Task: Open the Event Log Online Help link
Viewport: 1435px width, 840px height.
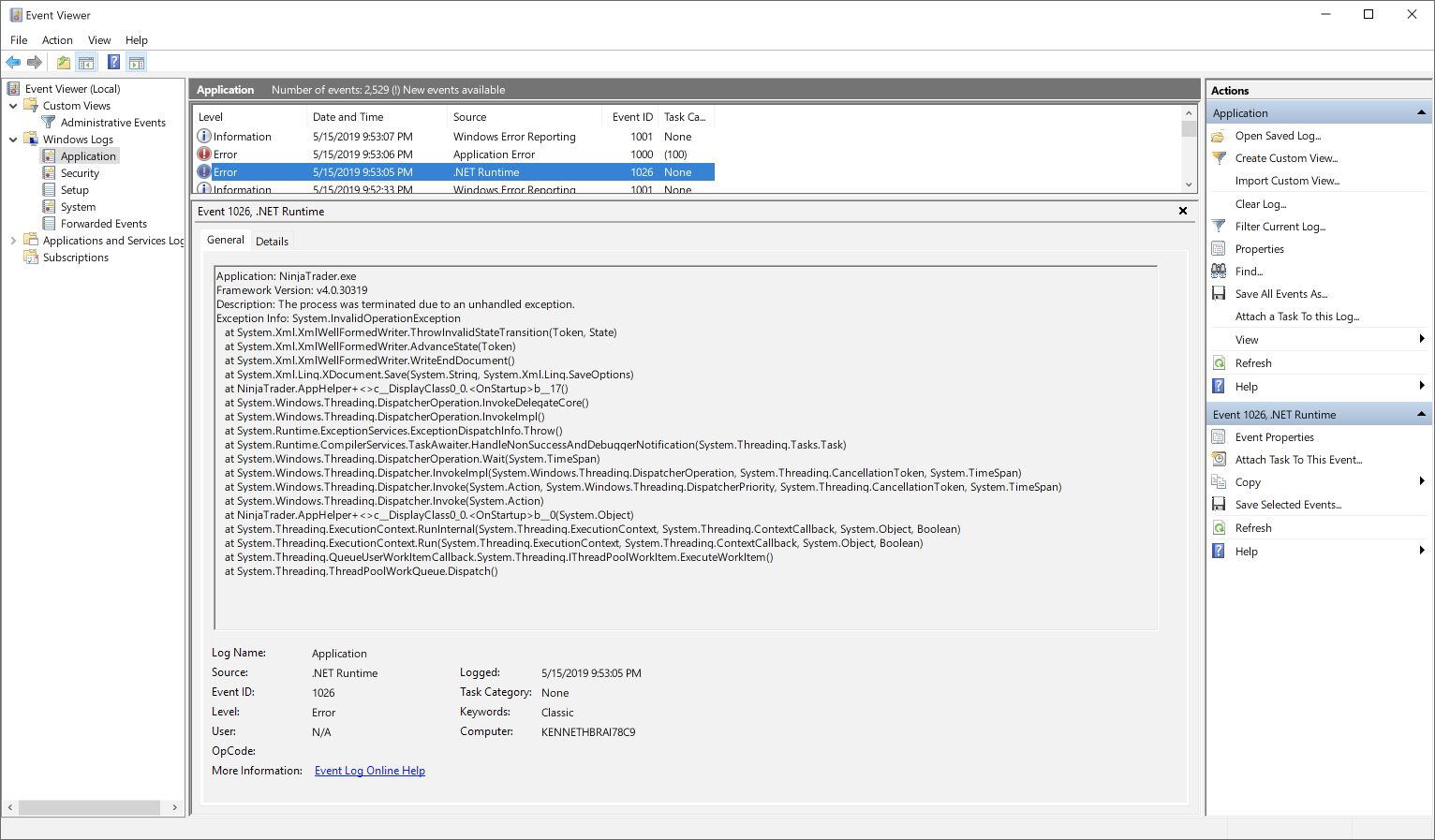Action: click(370, 771)
